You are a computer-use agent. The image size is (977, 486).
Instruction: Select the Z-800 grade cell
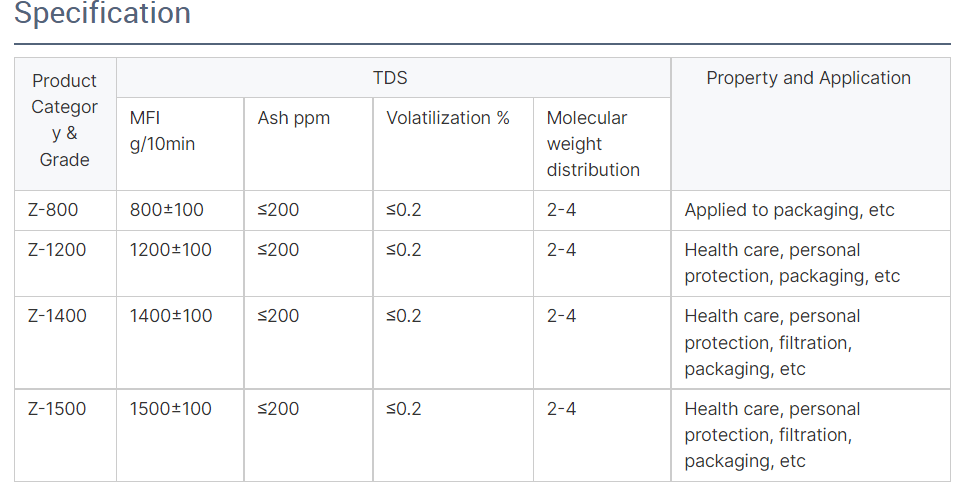click(65, 211)
